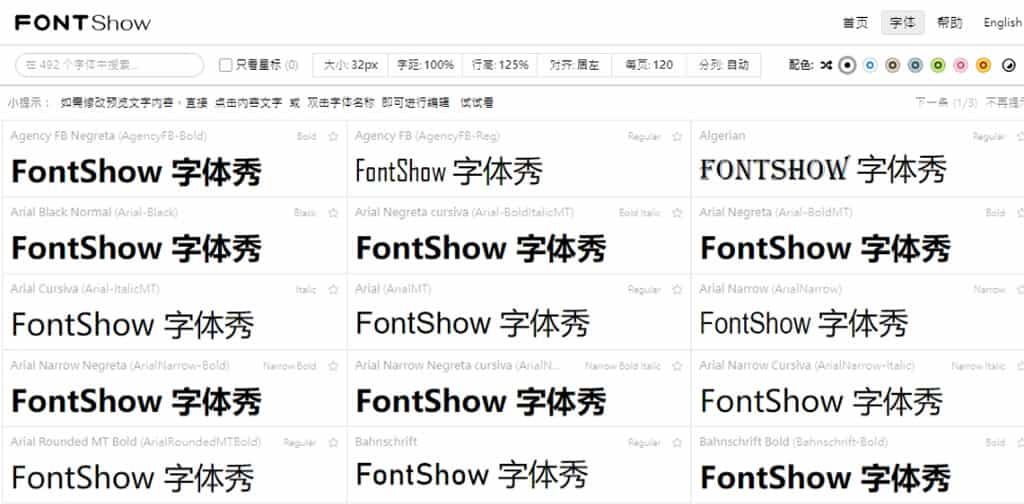1024x504 pixels.
Task: Select the orange color scheme swatch
Action: pos(984,65)
